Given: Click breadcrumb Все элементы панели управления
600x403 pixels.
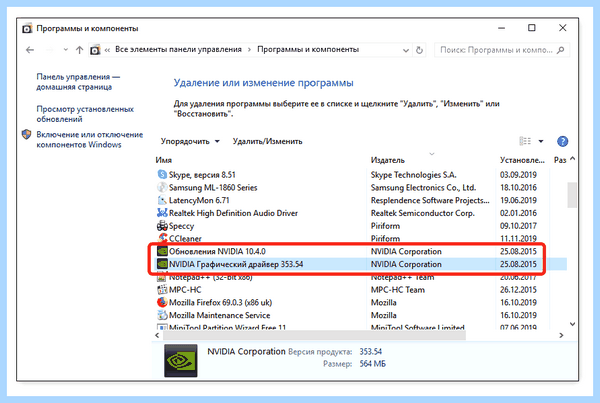Looking at the screenshot, I should tap(178, 49).
